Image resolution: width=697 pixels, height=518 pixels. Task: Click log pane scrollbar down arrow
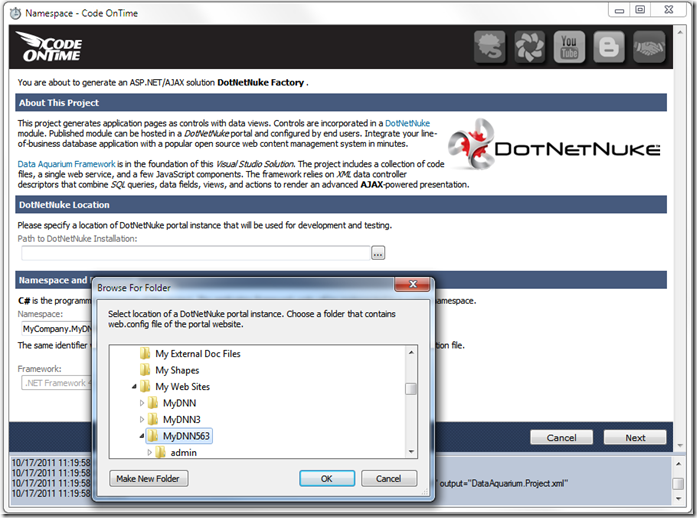[678, 499]
